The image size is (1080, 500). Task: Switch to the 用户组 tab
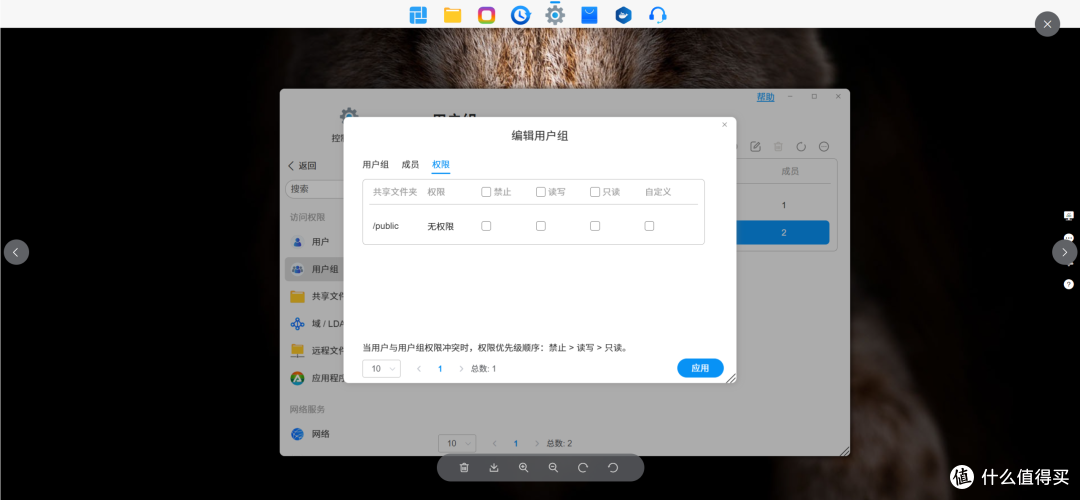(375, 165)
